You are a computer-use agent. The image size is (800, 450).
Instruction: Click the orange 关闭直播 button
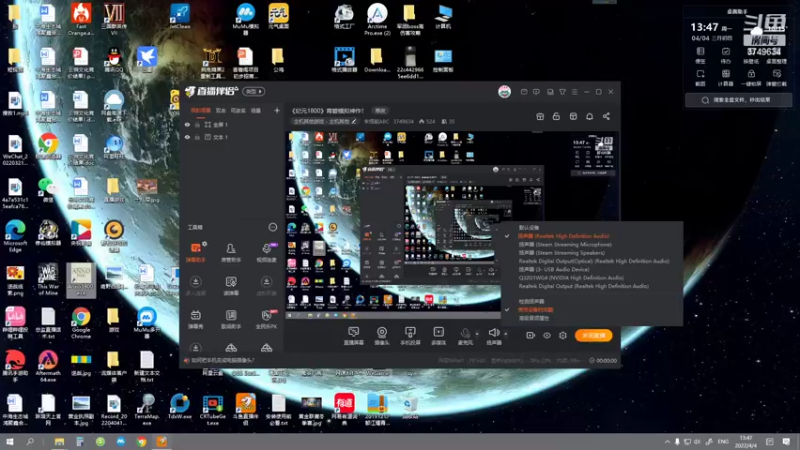[593, 335]
